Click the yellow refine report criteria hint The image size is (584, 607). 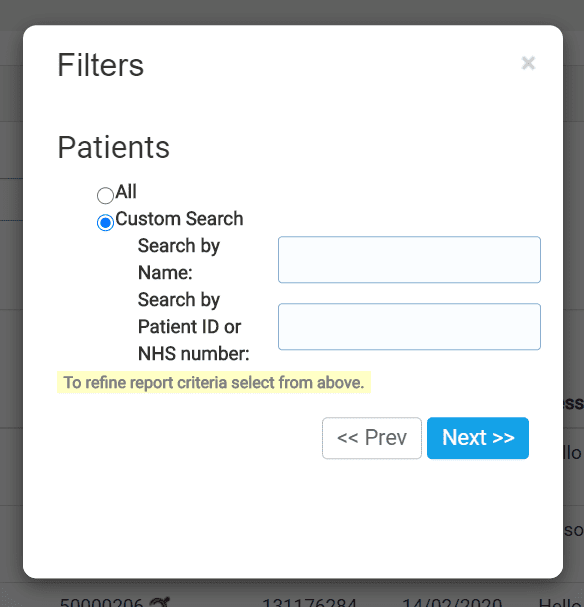click(x=214, y=382)
